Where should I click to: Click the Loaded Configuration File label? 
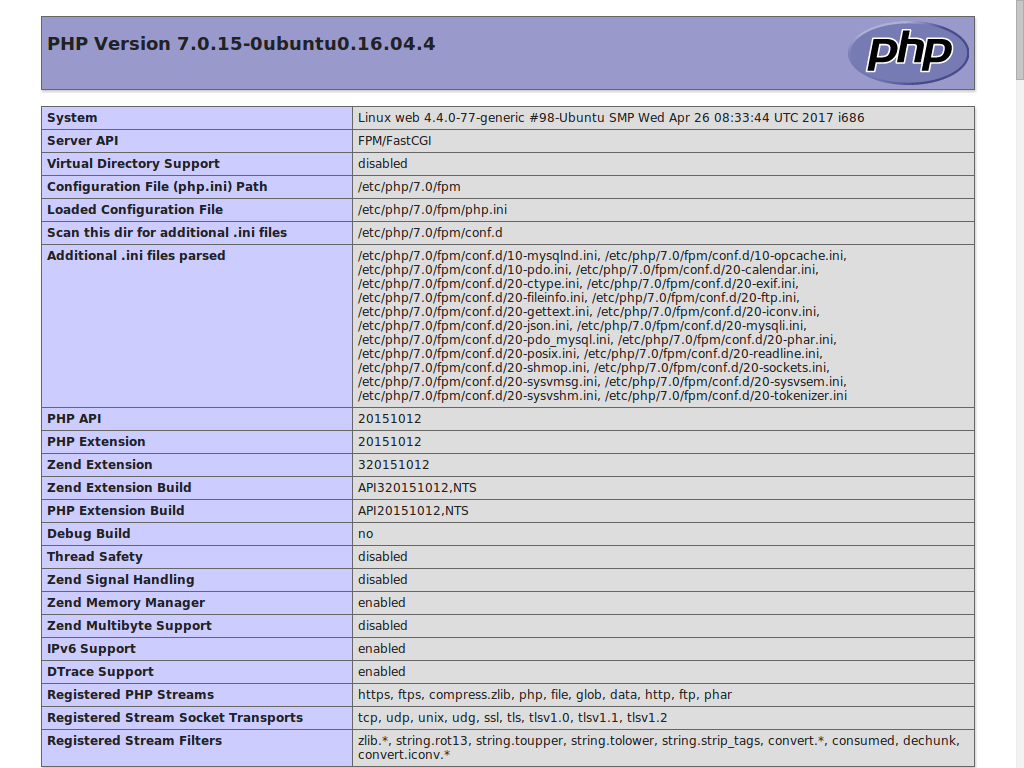pyautogui.click(x=135, y=210)
